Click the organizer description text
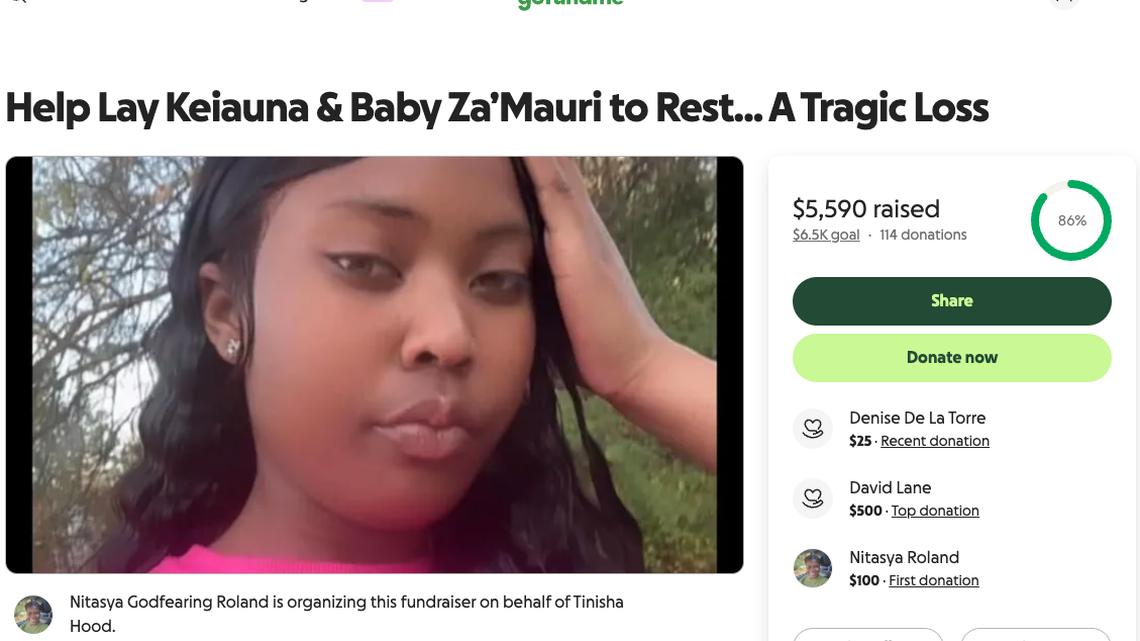1140x641 pixels. click(x=346, y=613)
